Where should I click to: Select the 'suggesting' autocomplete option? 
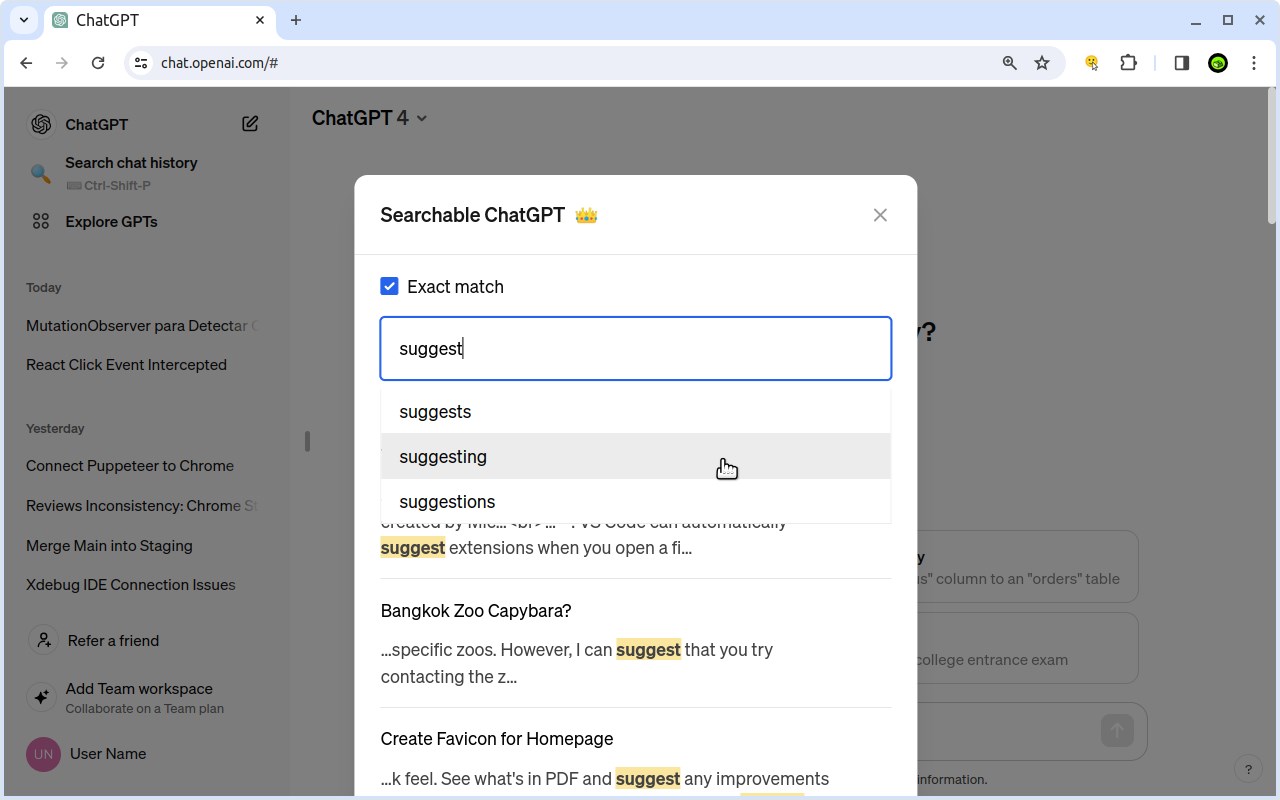pos(443,457)
